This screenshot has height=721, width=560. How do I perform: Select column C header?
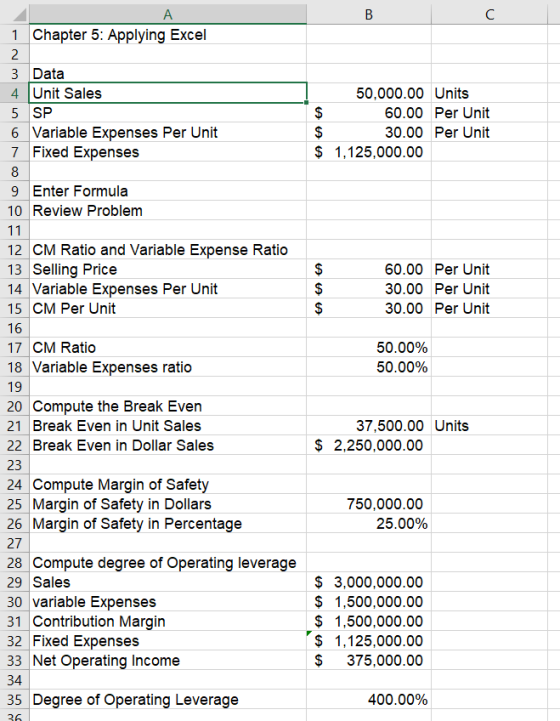coord(489,15)
